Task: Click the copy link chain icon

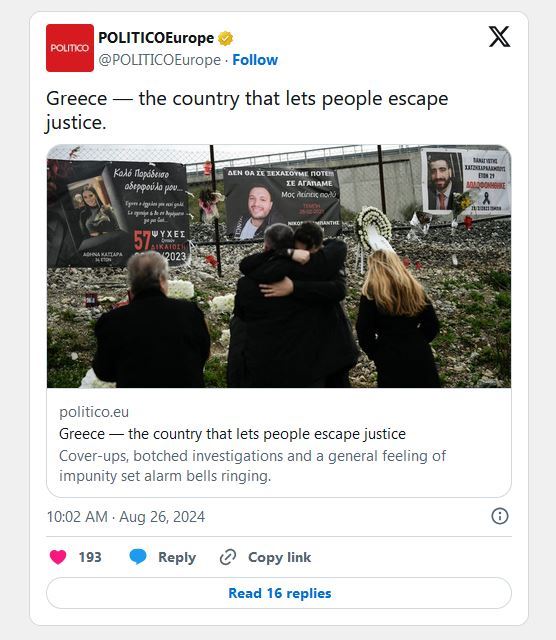Action: pyautogui.click(x=228, y=557)
